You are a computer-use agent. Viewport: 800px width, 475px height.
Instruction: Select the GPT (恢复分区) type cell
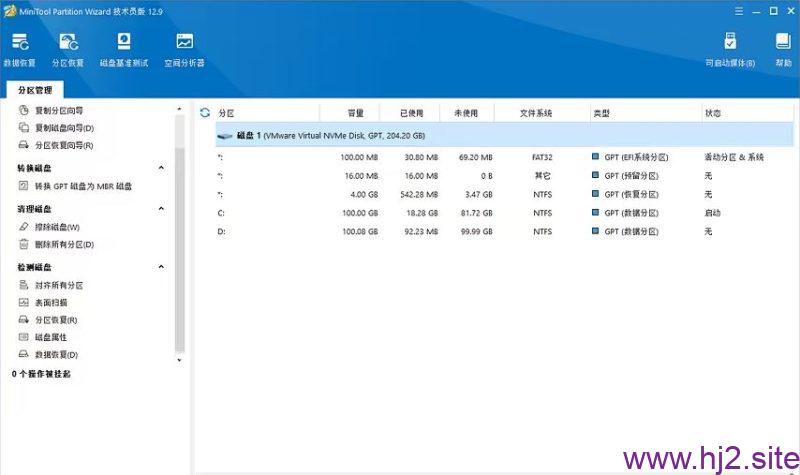click(x=631, y=194)
